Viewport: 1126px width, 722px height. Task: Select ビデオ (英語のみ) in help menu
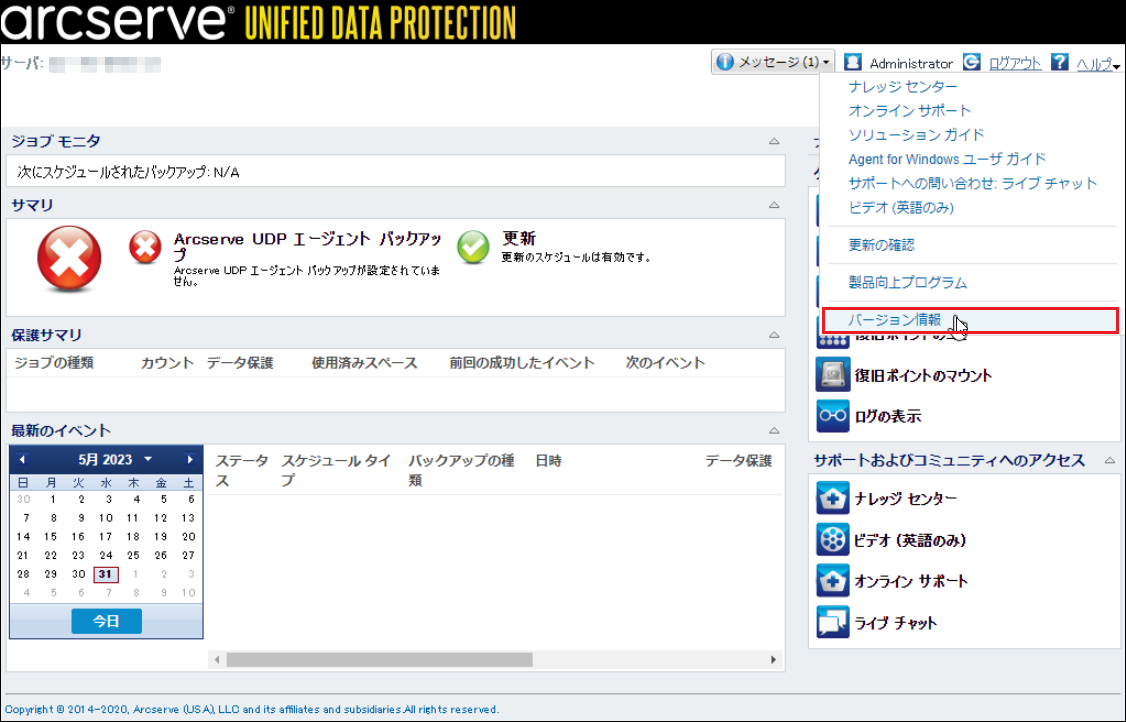click(x=901, y=208)
